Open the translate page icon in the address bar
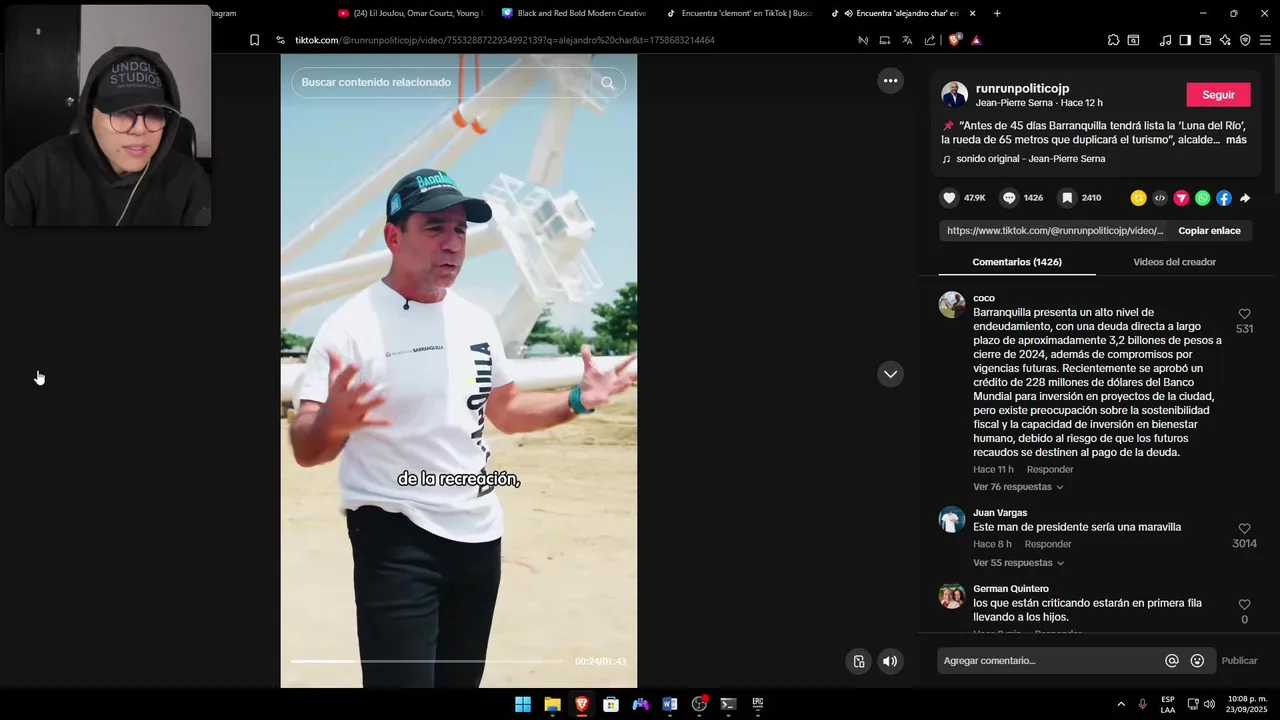1280x720 pixels. 907,40
